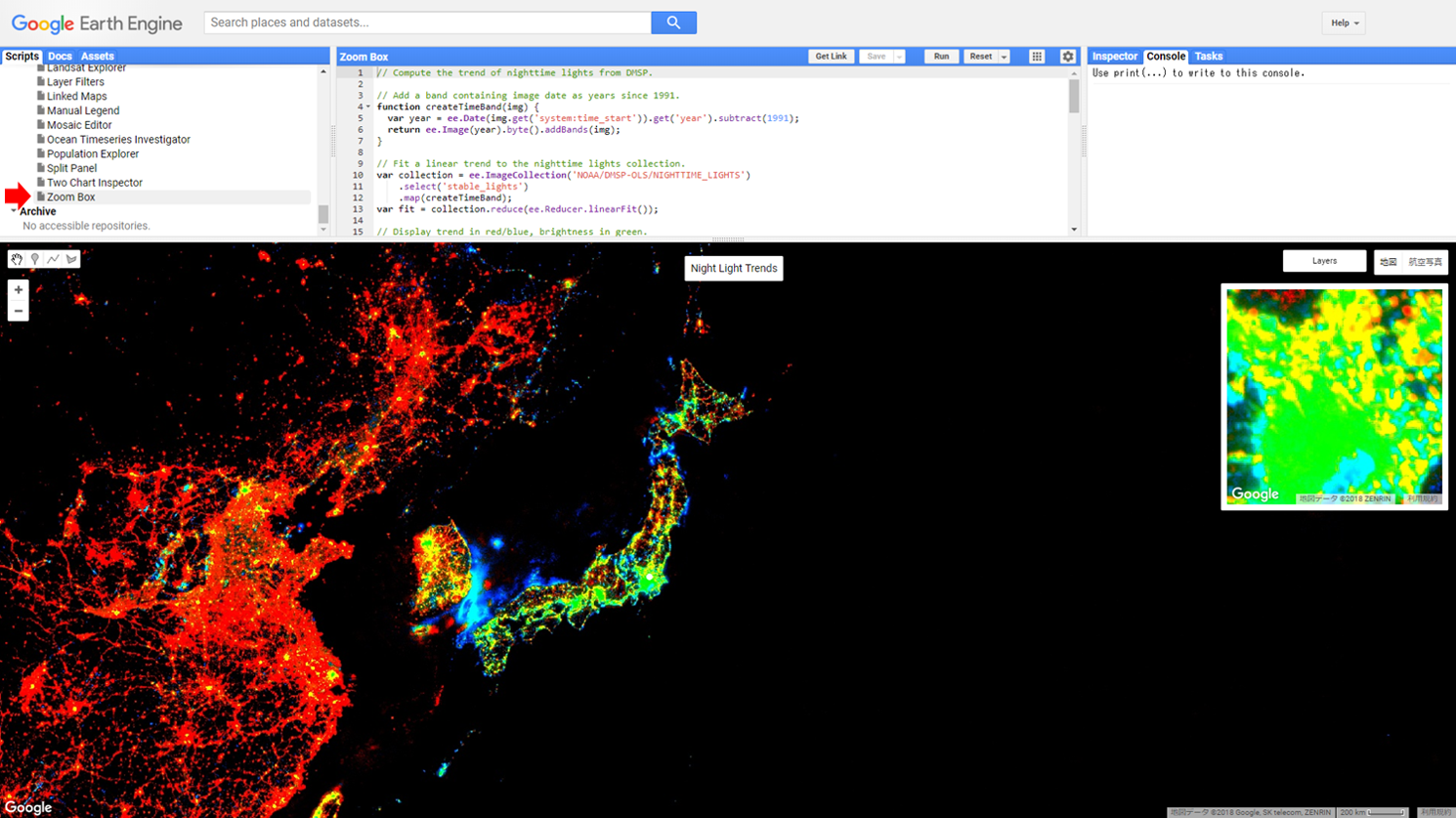
Task: Click the 200 km map scale indicator
Action: click(1372, 812)
